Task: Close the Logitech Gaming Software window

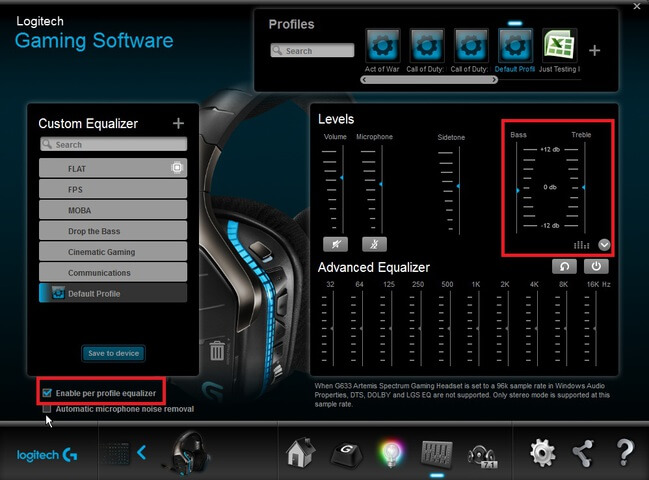Action: tap(637, 6)
